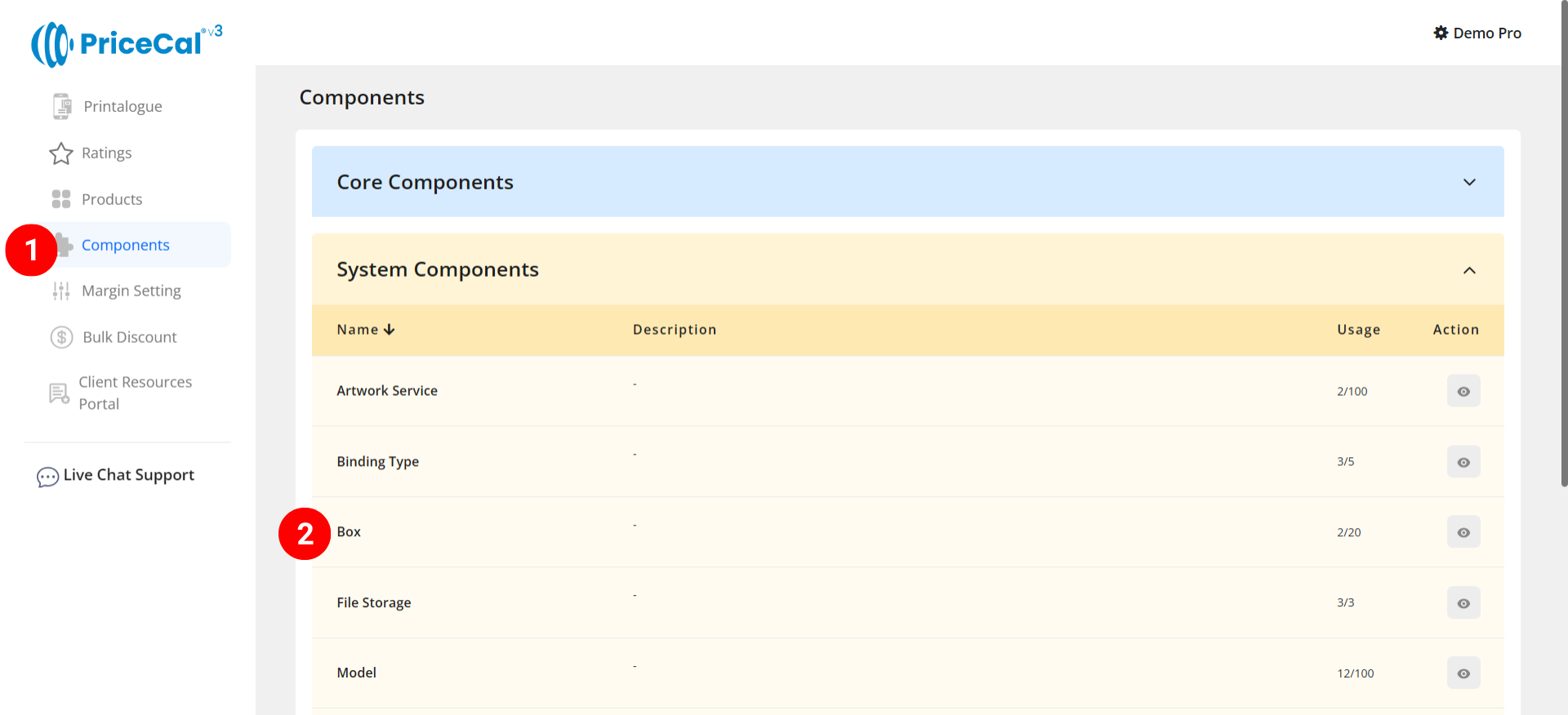The height and width of the screenshot is (715, 1568).
Task: Click the gear icon beside Demo Pro
Action: pyautogui.click(x=1441, y=33)
